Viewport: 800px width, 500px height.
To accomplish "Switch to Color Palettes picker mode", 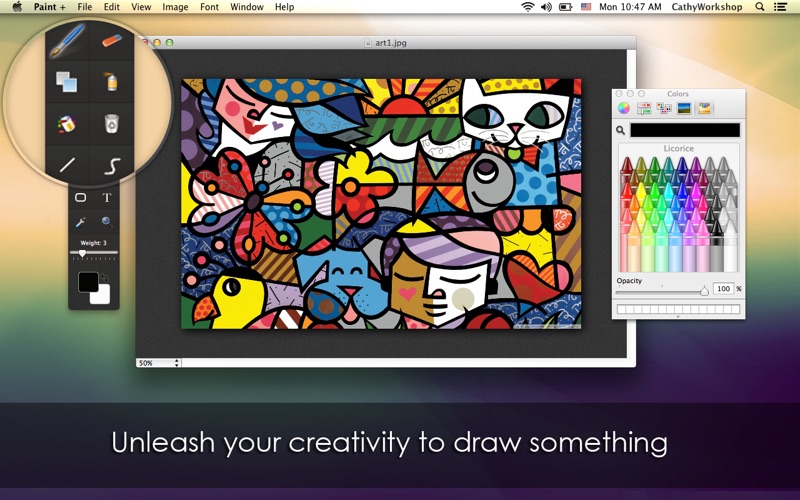I will [x=664, y=108].
